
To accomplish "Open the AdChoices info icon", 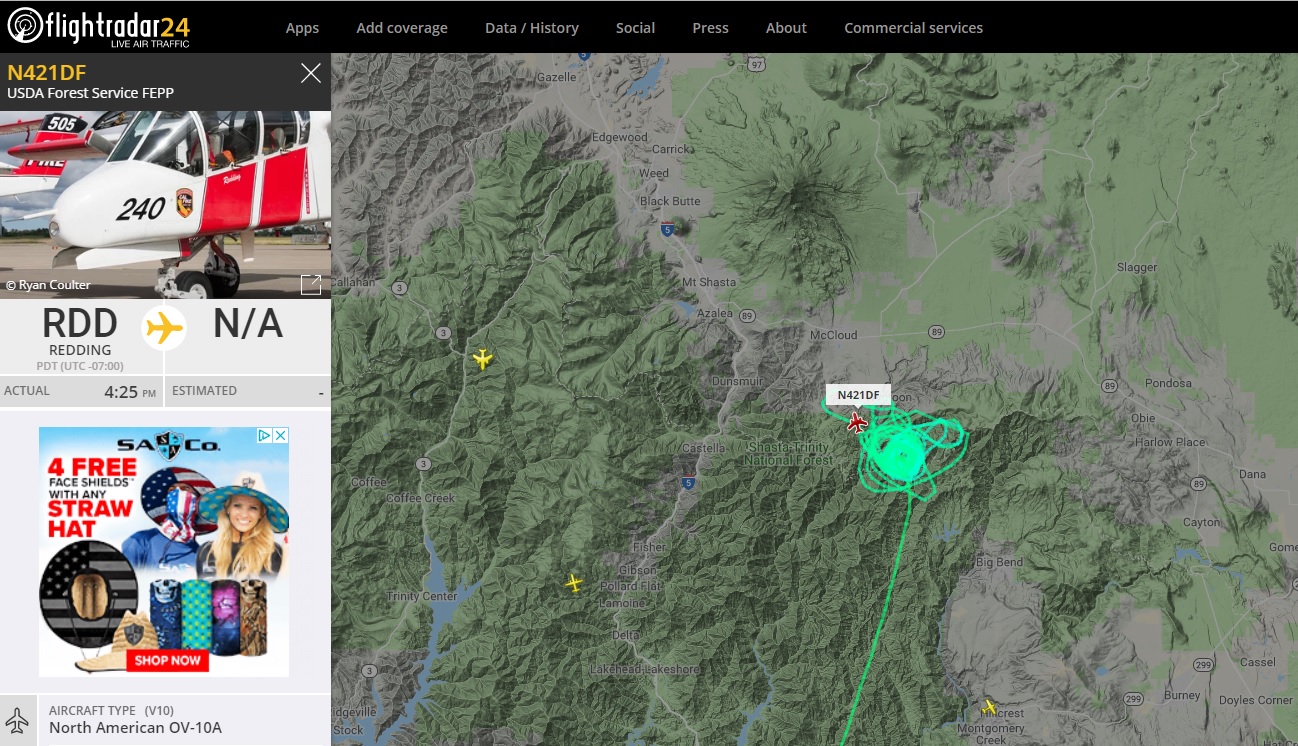I will point(265,435).
